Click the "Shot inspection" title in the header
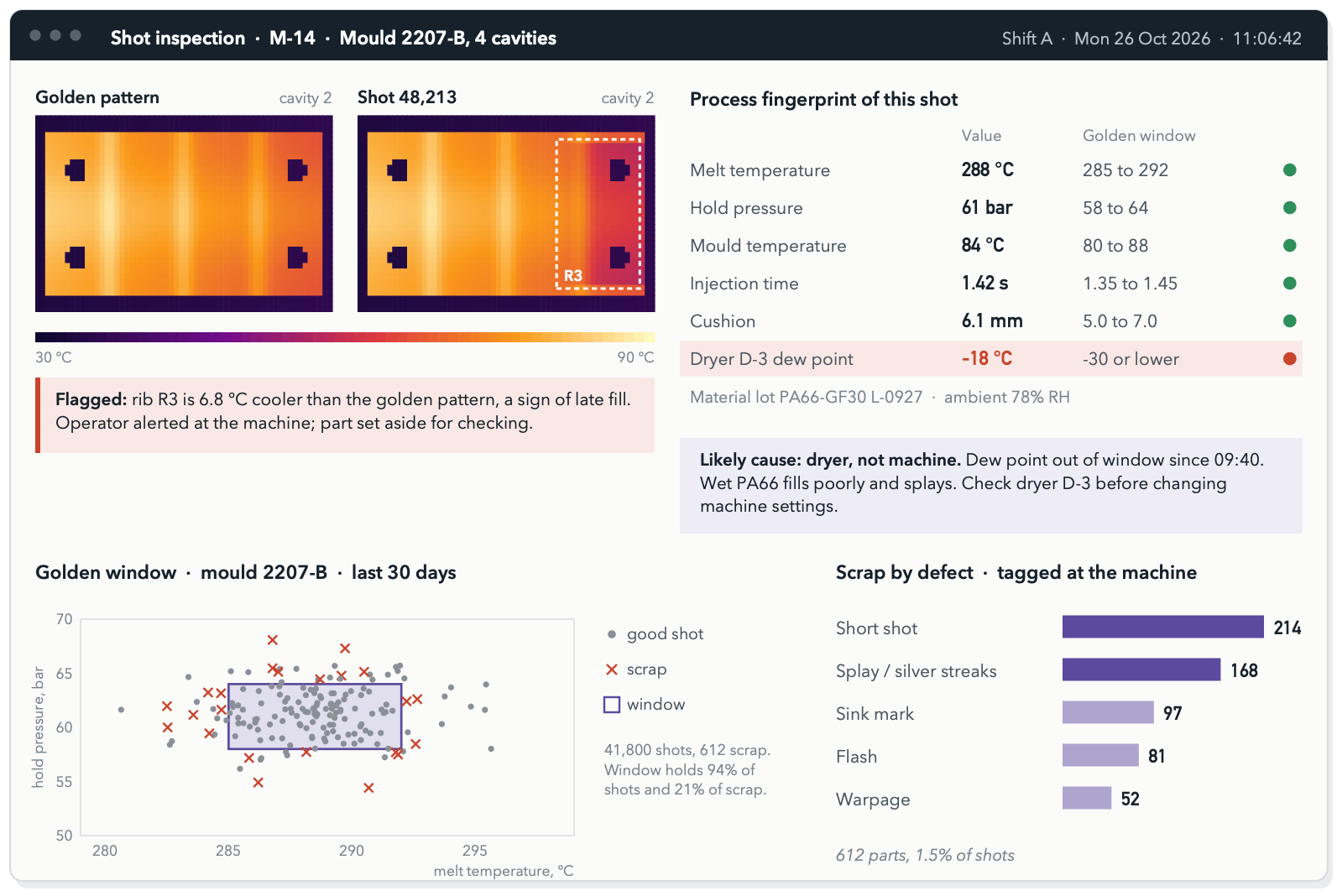The image size is (1337, 896). [178, 38]
